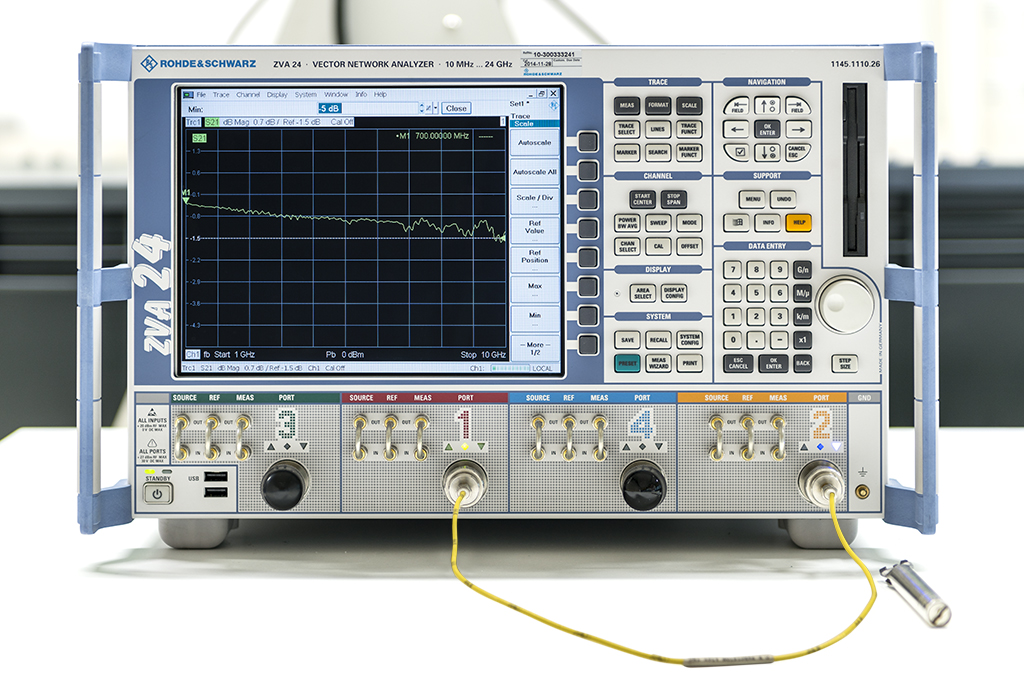
Task: Select the Ref Position on-screen softkey
Action: click(x=535, y=259)
